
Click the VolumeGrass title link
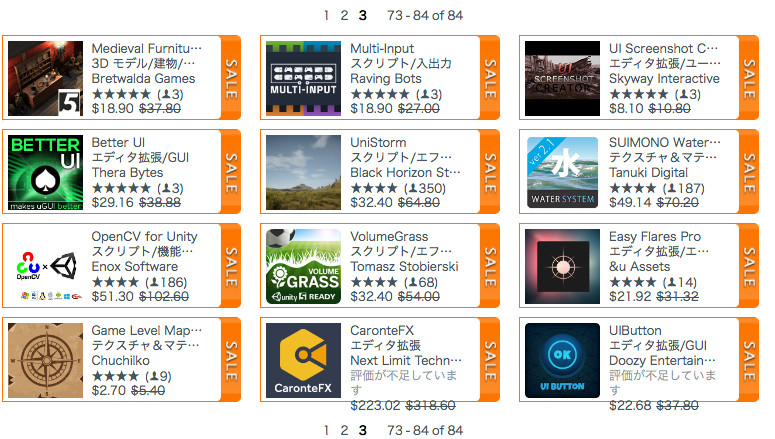click(389, 236)
